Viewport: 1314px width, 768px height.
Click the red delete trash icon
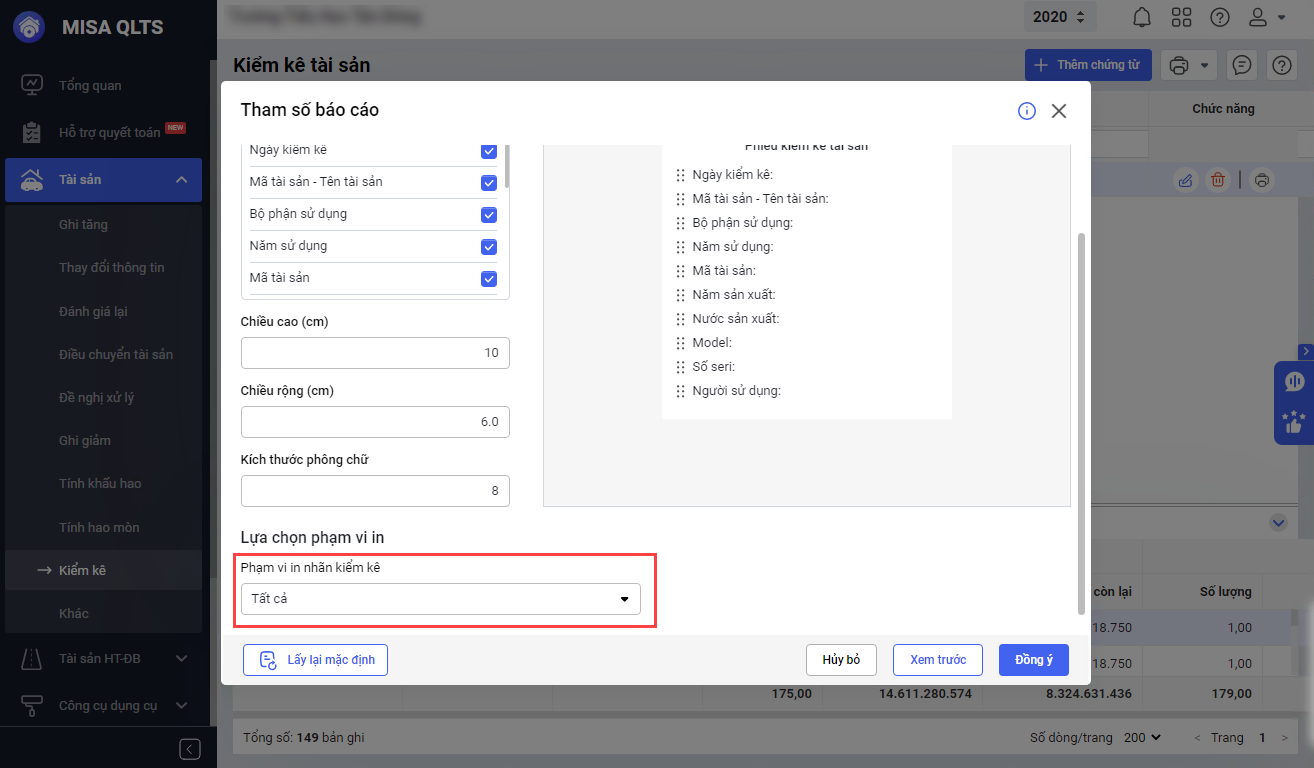[1218, 180]
